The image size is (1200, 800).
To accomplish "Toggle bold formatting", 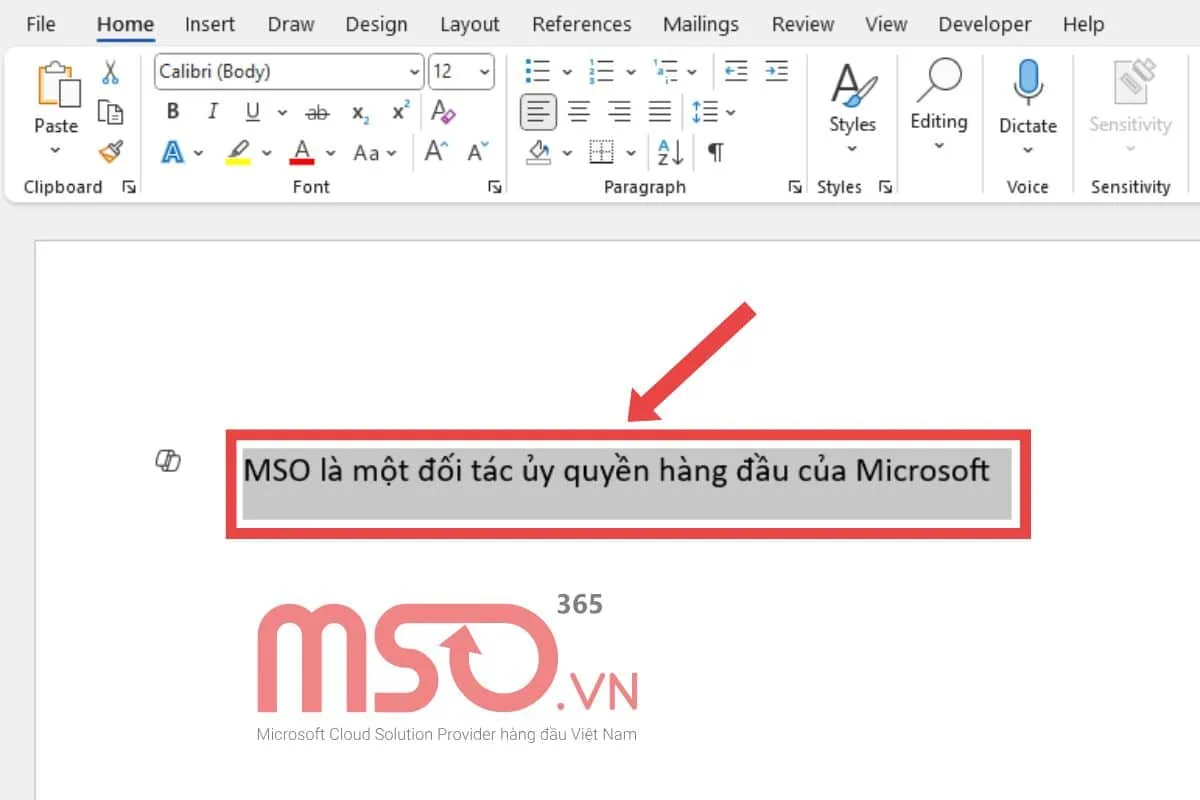I will (172, 112).
